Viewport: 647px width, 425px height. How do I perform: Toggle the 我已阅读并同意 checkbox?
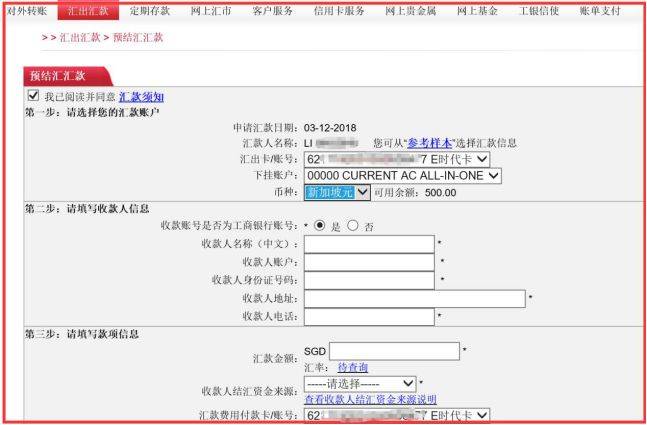pyautogui.click(x=33, y=96)
